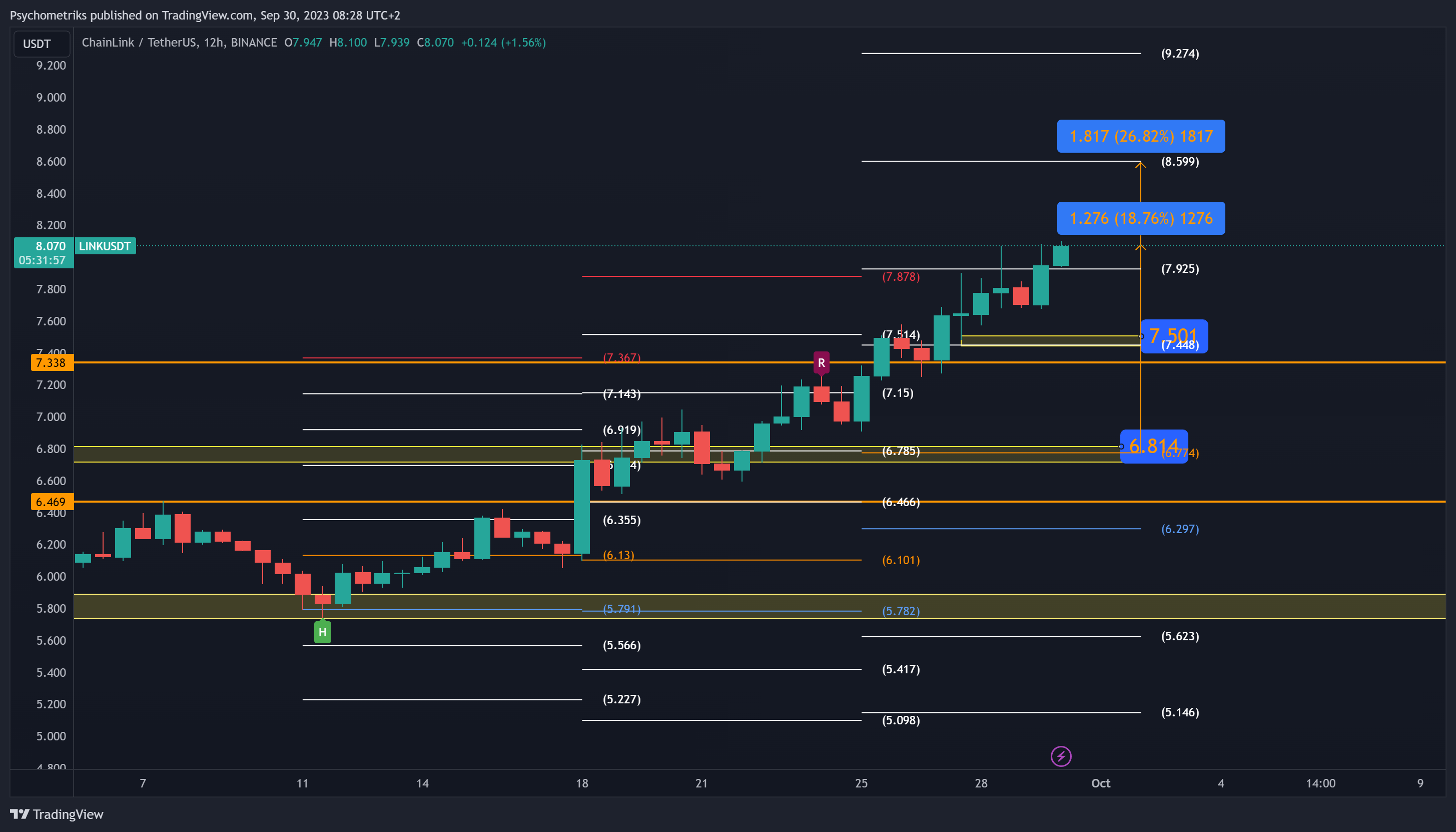Click the 14:00 label on the time axis
The image size is (1456, 832).
click(x=1320, y=783)
